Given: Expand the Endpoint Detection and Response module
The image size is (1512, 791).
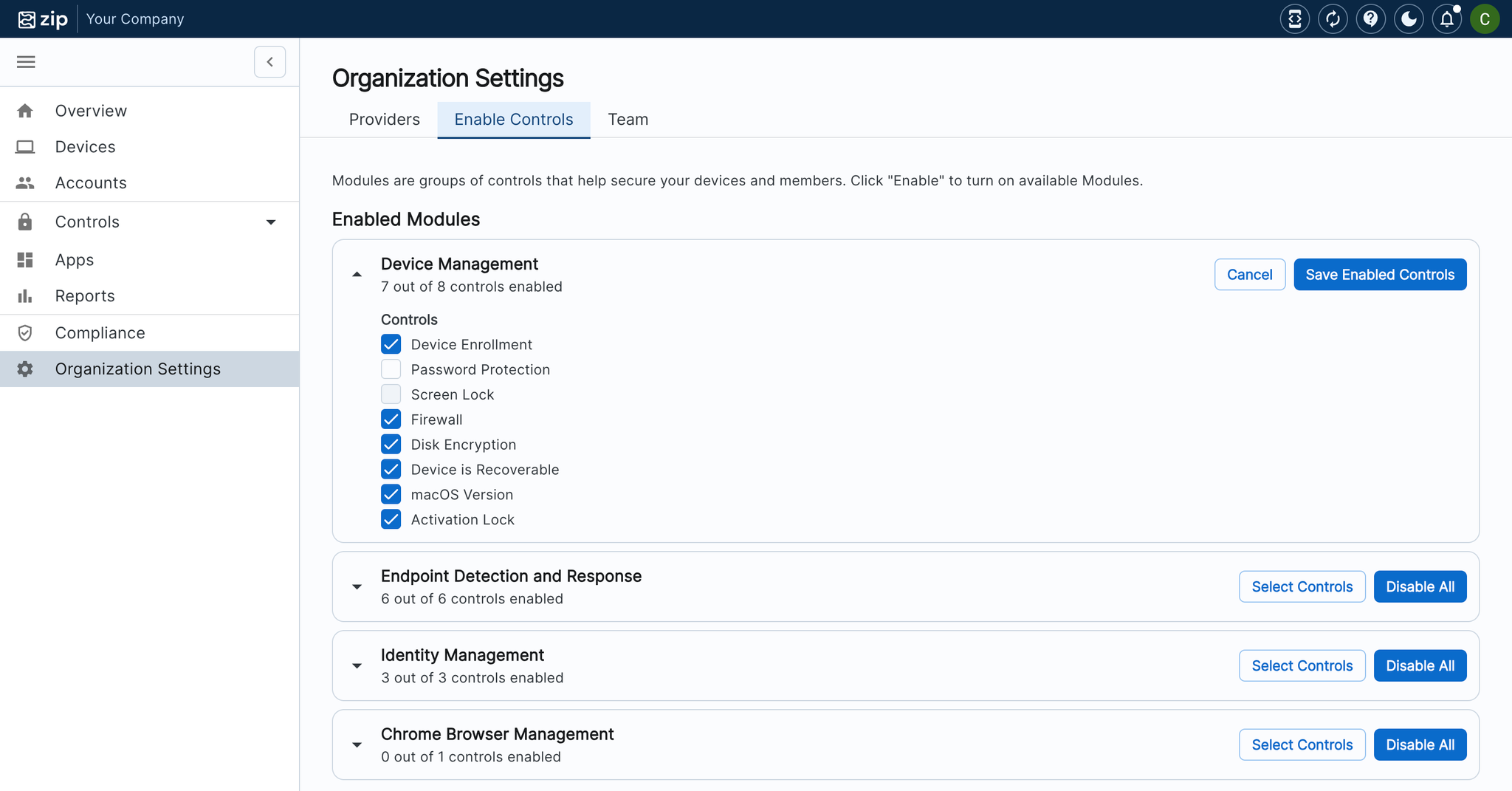Looking at the screenshot, I should click(357, 587).
